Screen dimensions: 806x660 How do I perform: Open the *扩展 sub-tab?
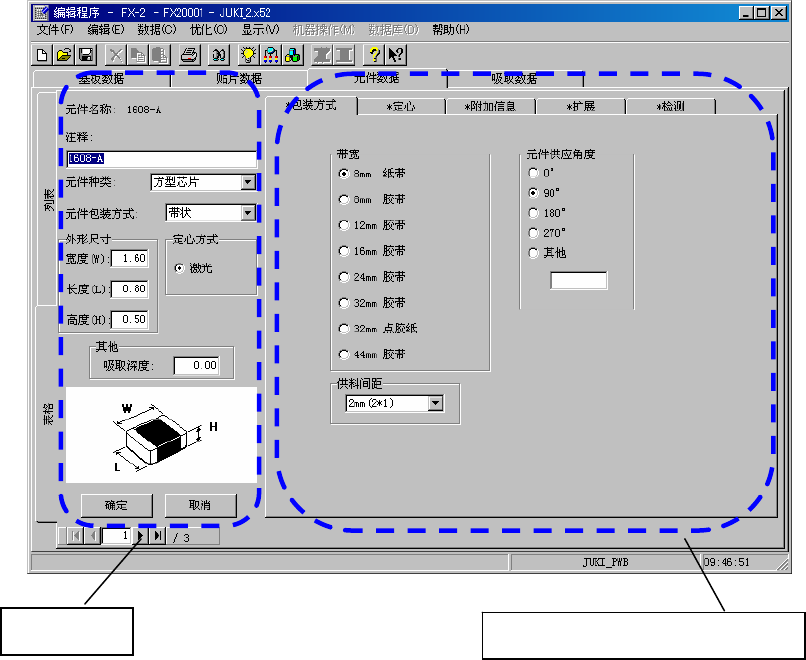580,106
